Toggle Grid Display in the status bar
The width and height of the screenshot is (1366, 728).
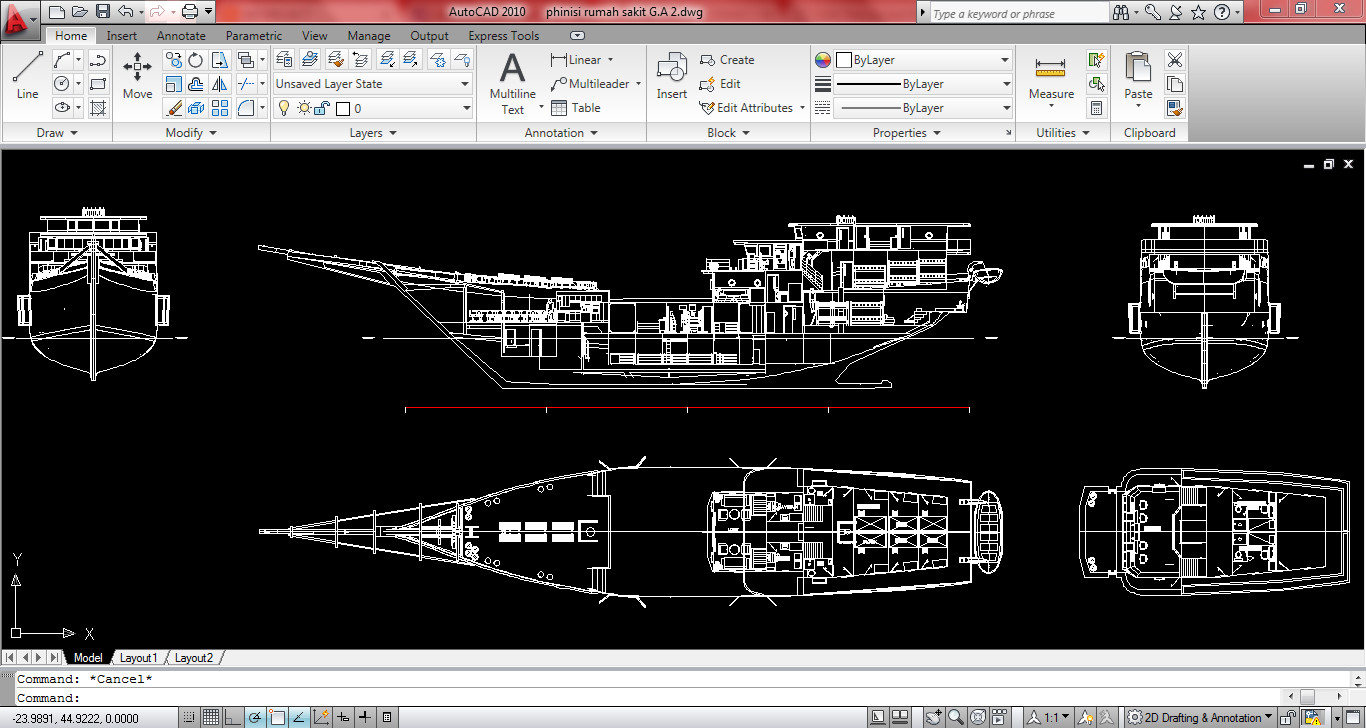(211, 716)
